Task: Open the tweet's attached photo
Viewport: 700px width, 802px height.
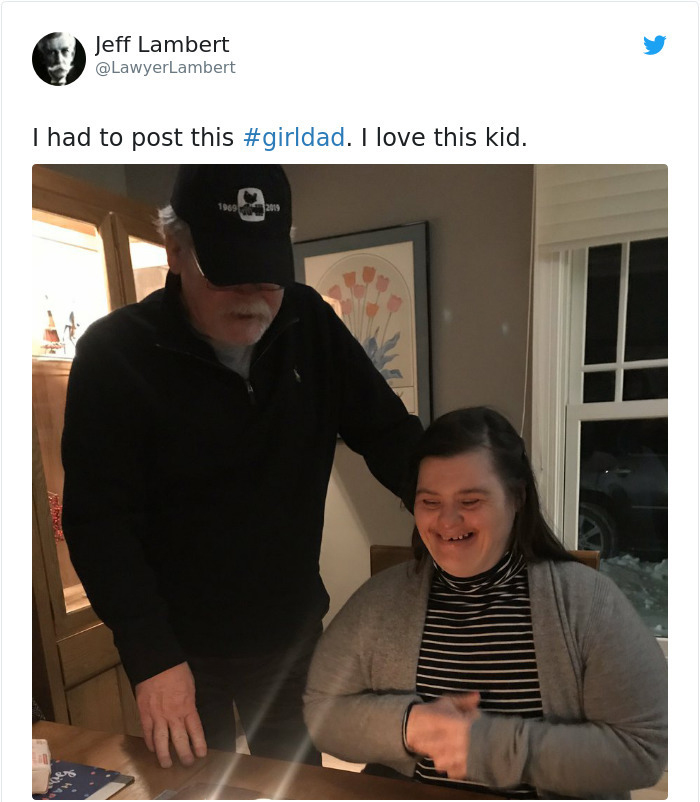Action: pos(350,481)
